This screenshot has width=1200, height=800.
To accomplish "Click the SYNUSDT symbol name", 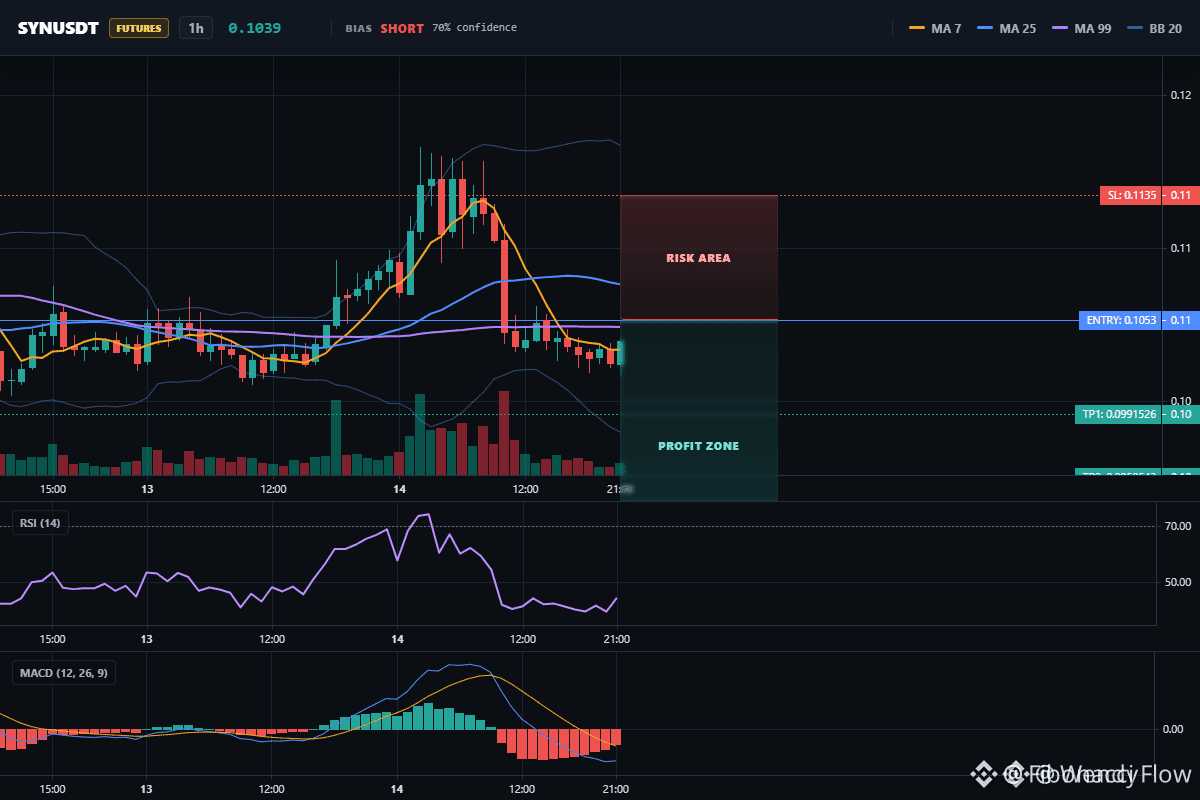I will 58,28.
